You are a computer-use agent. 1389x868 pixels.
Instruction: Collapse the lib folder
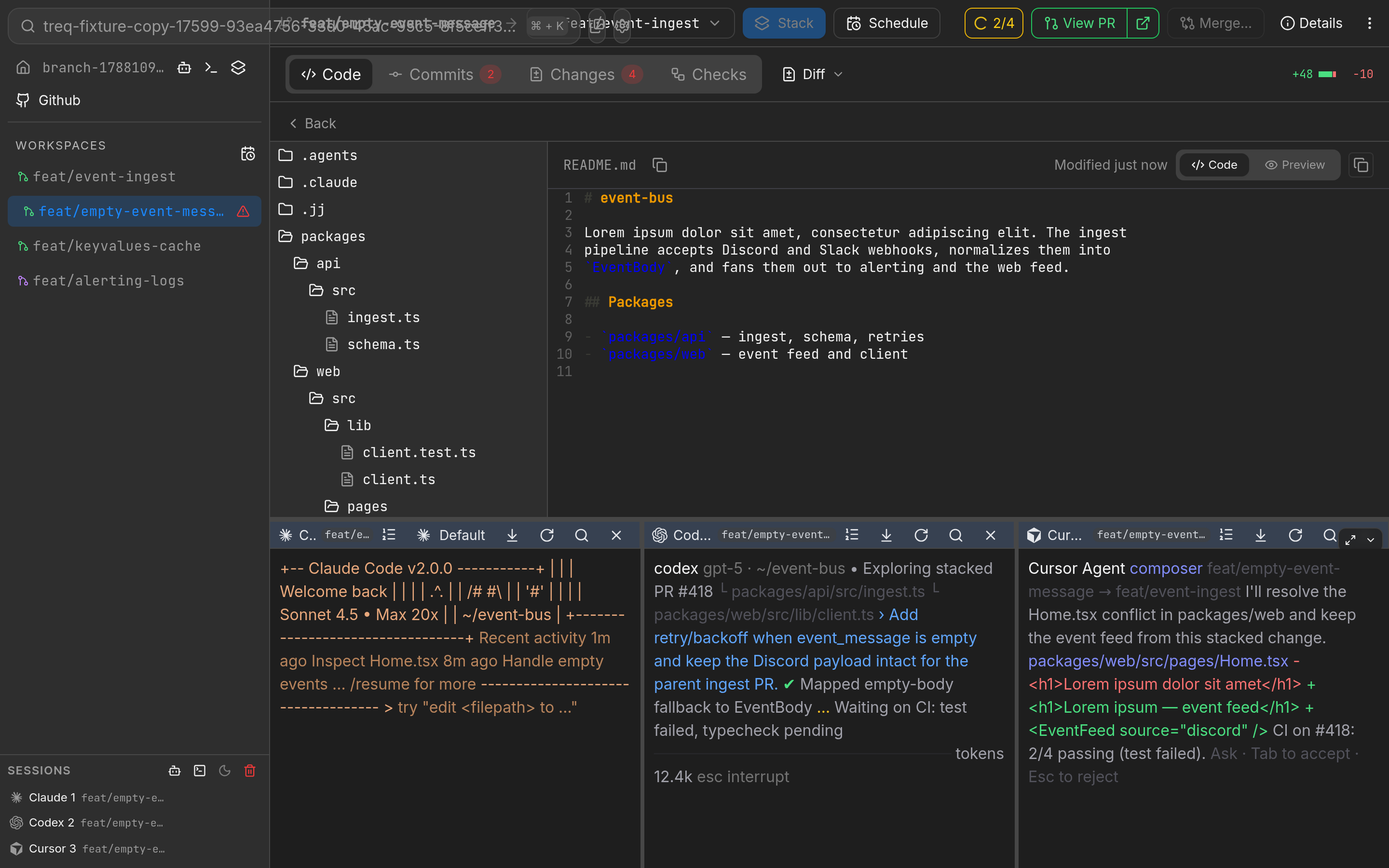(408, 425)
